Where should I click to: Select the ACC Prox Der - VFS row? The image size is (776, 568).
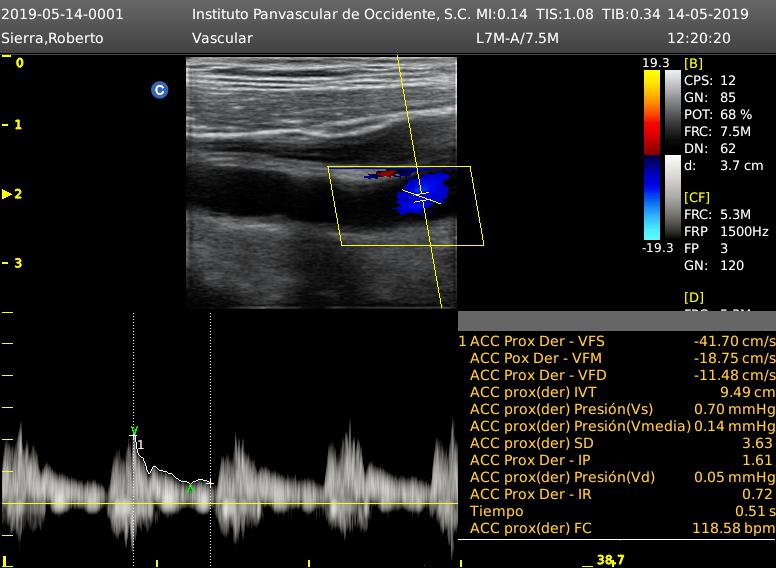tap(617, 341)
